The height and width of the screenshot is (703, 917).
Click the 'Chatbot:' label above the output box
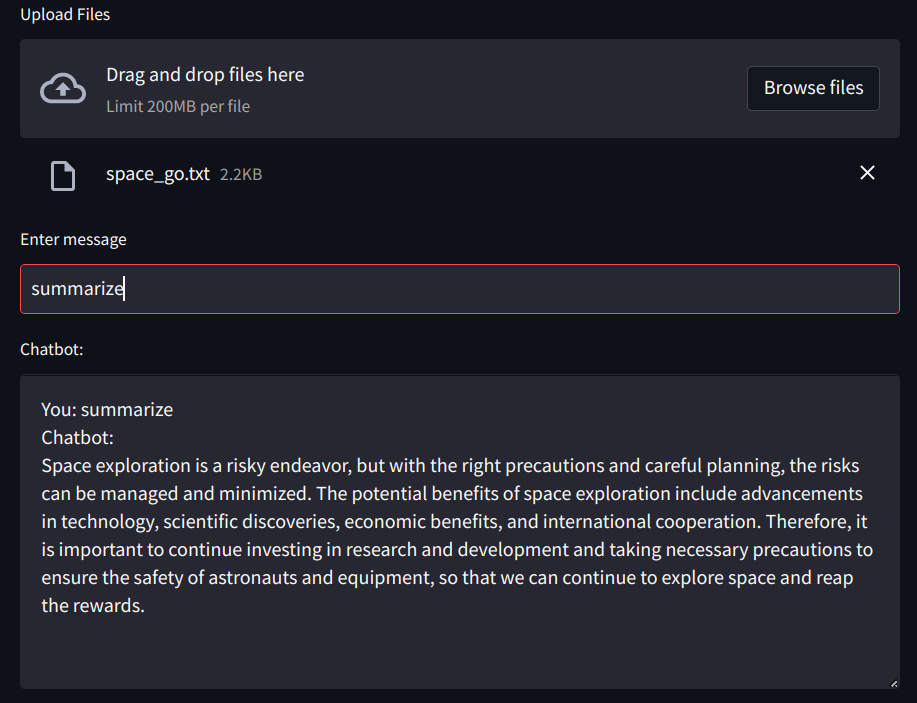pos(51,349)
